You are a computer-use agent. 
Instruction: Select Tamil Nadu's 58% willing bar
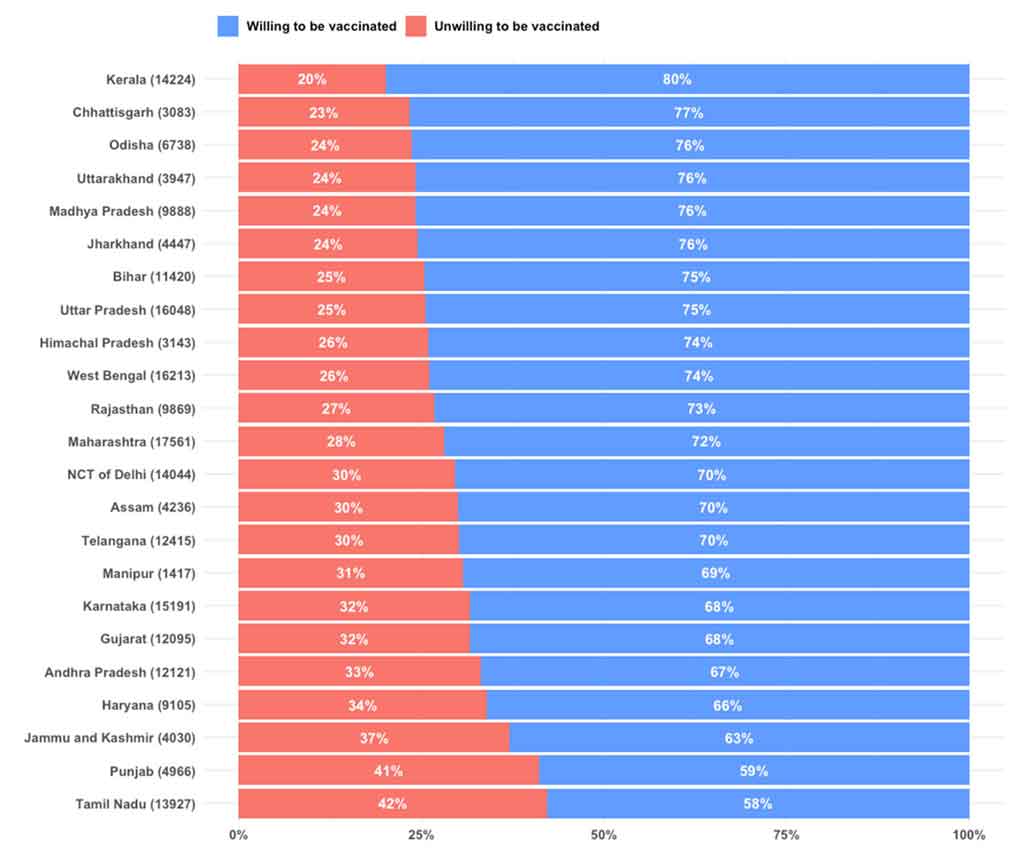point(757,804)
